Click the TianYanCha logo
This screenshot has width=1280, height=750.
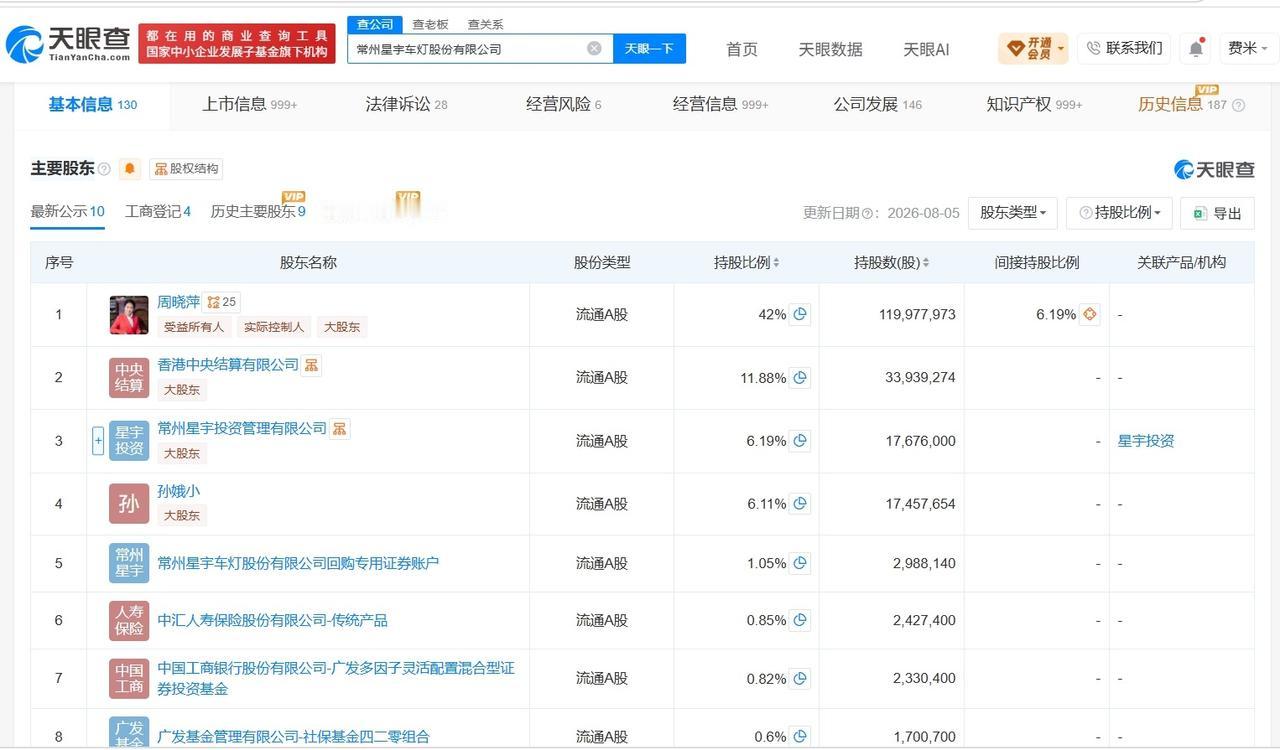(68, 44)
